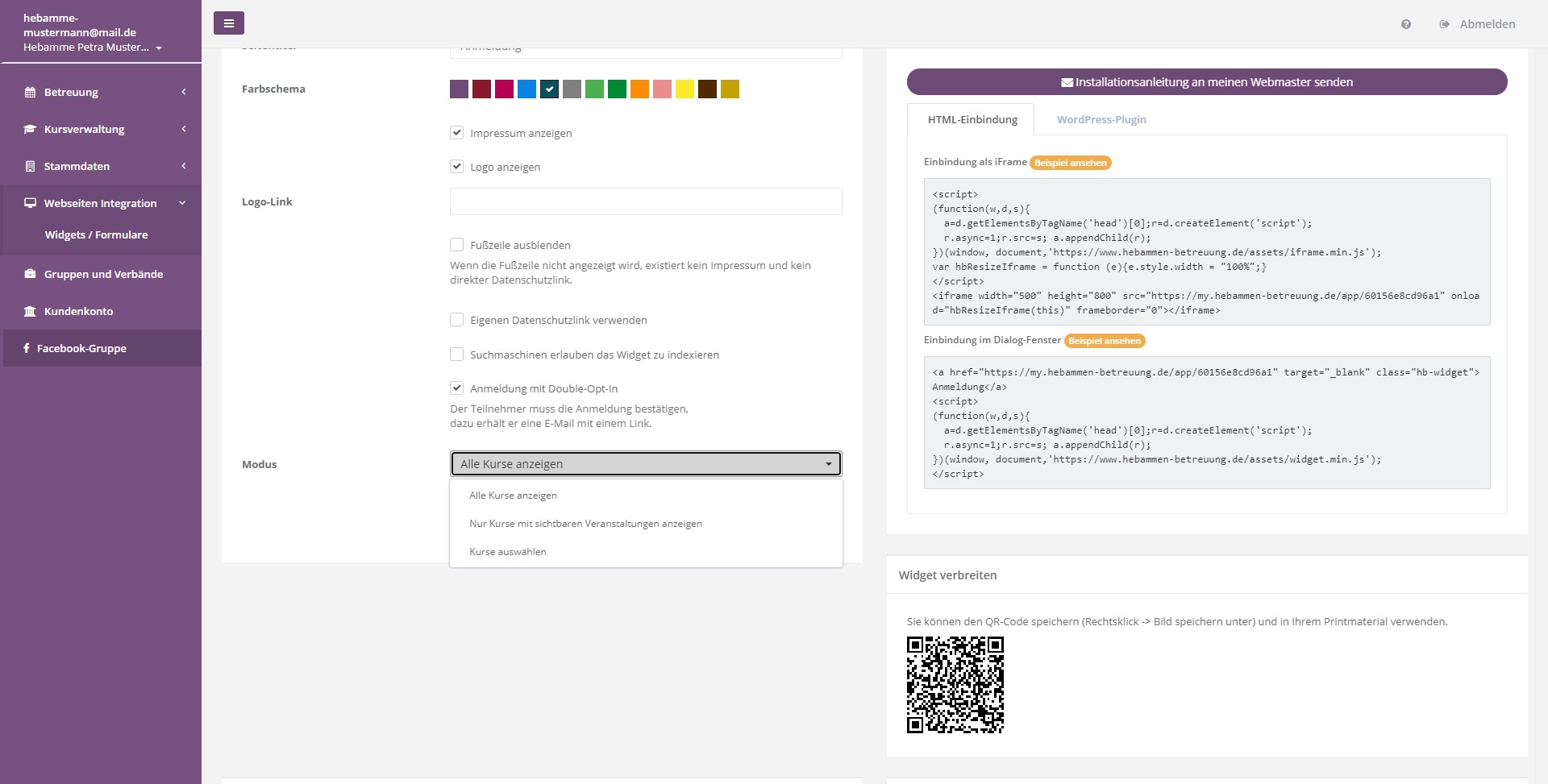Choose 'Nur Kurse mit sichtbaren Veranstaltungen anzeigen'
This screenshot has width=1548, height=784.
pos(585,524)
